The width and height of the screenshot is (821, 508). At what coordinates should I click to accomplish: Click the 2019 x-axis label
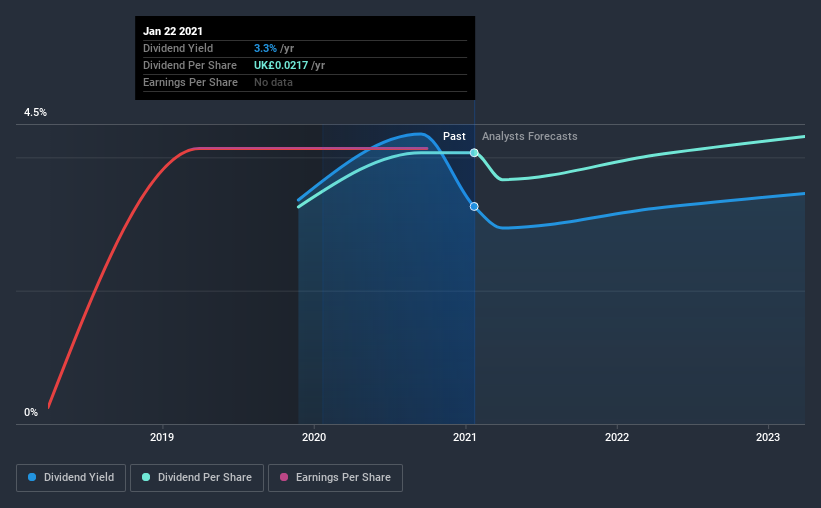[162, 437]
